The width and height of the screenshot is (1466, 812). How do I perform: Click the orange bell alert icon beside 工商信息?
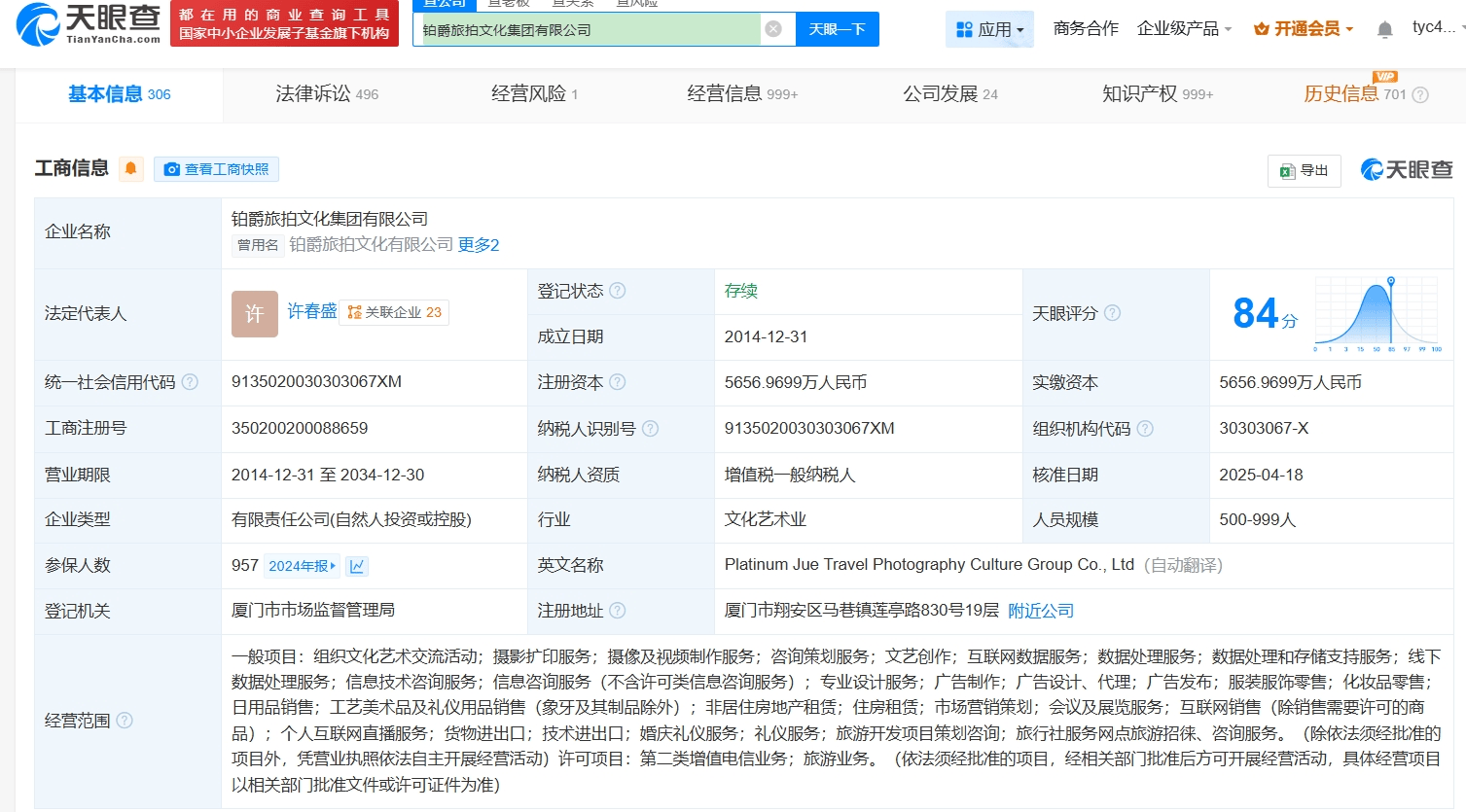(x=130, y=169)
